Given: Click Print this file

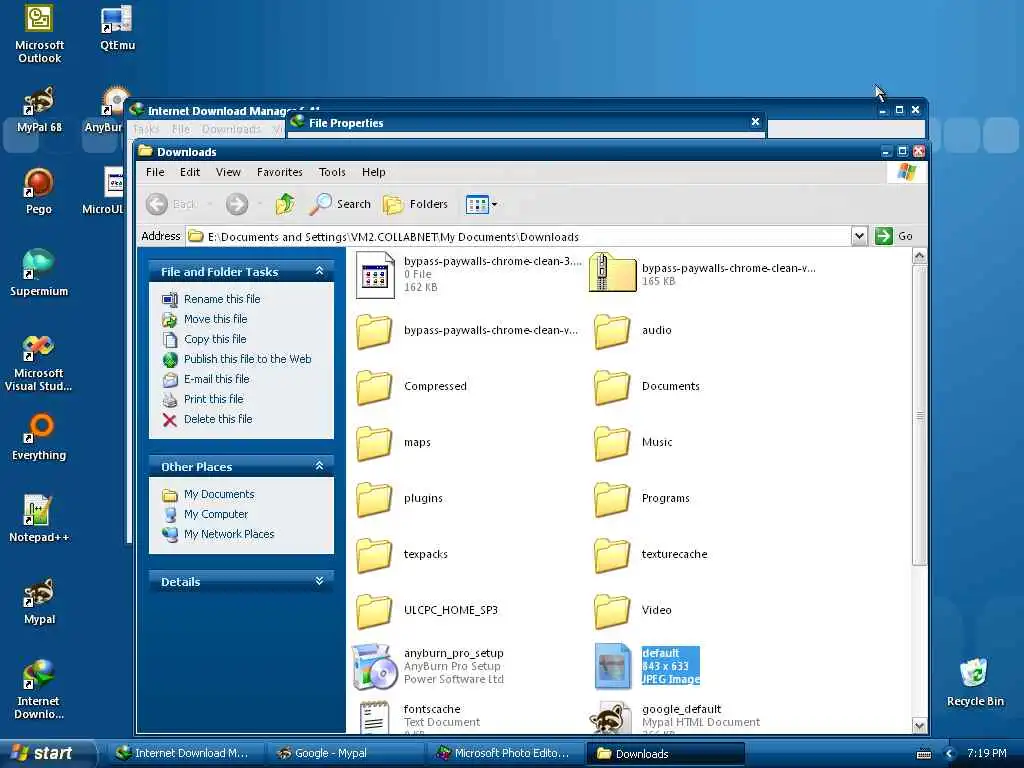Looking at the screenshot, I should pos(214,399).
